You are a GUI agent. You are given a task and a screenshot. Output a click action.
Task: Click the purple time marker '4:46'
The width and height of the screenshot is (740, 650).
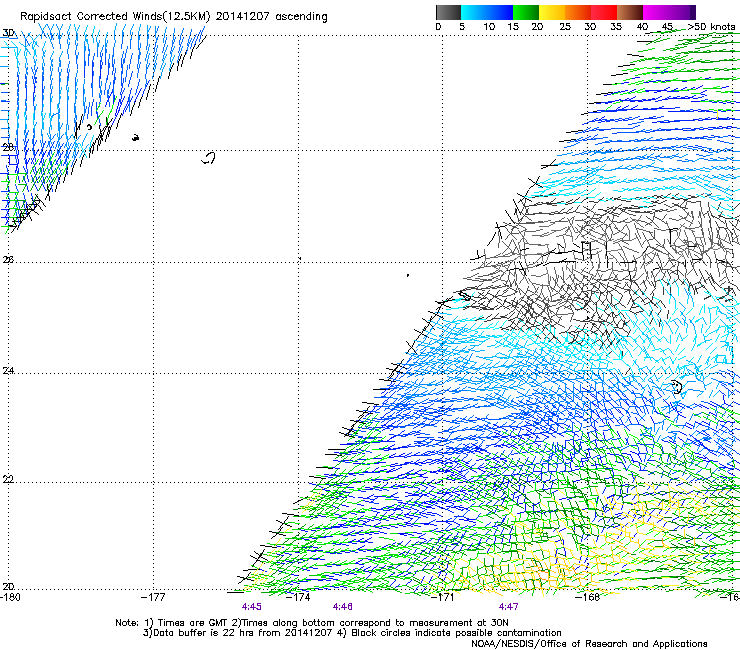click(343, 607)
